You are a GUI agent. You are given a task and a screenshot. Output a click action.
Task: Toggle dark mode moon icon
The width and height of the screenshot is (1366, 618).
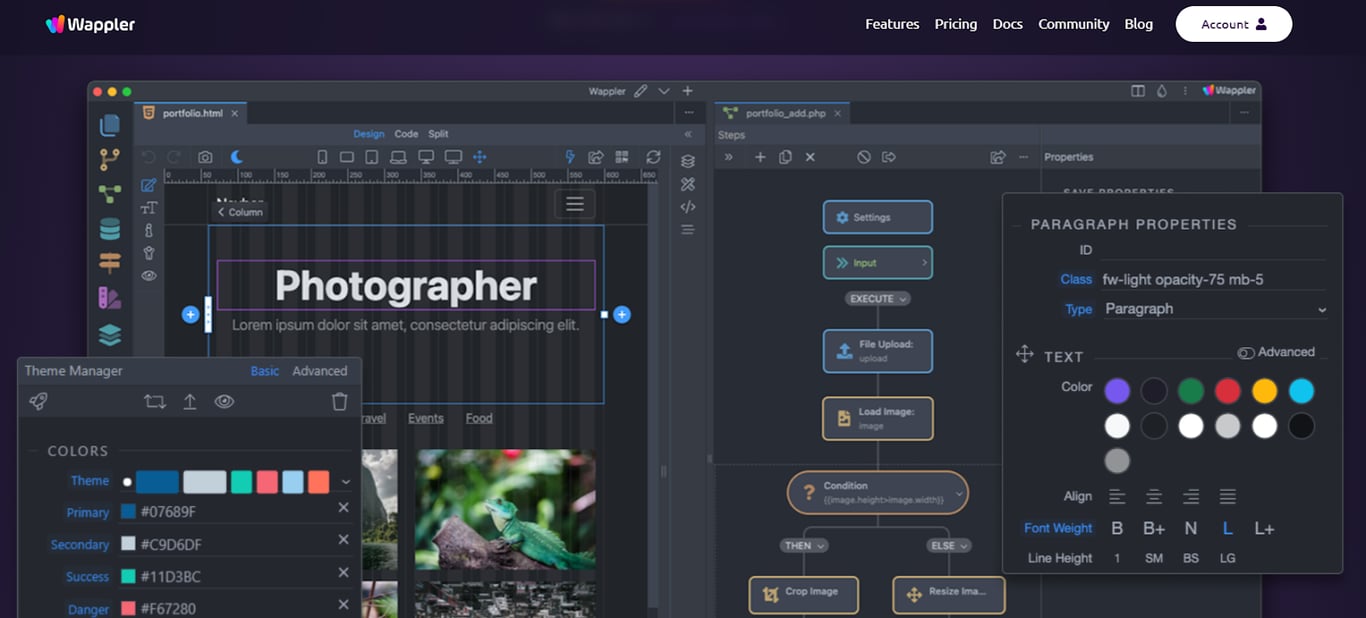(x=237, y=157)
